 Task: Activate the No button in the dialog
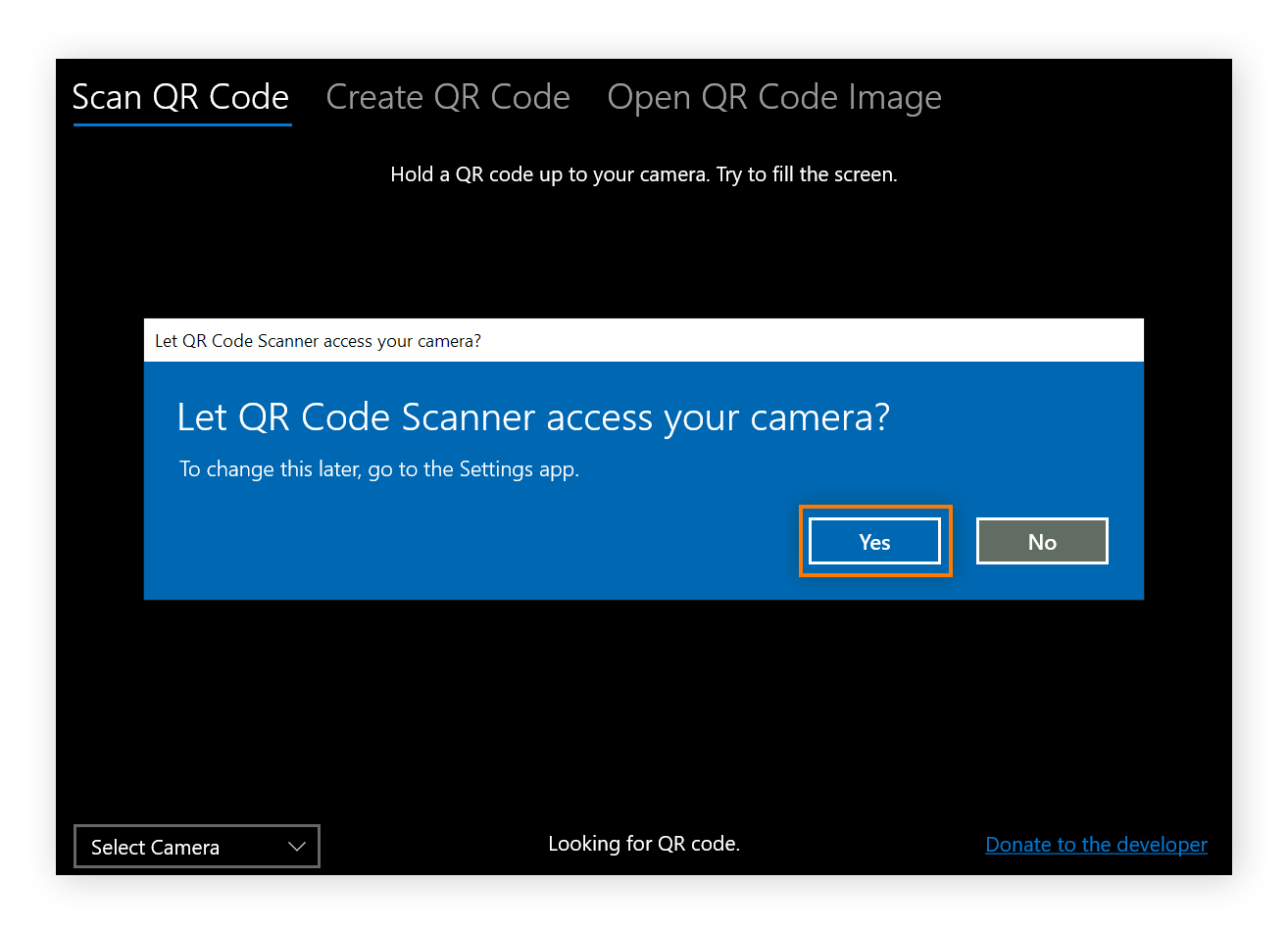(x=1041, y=540)
